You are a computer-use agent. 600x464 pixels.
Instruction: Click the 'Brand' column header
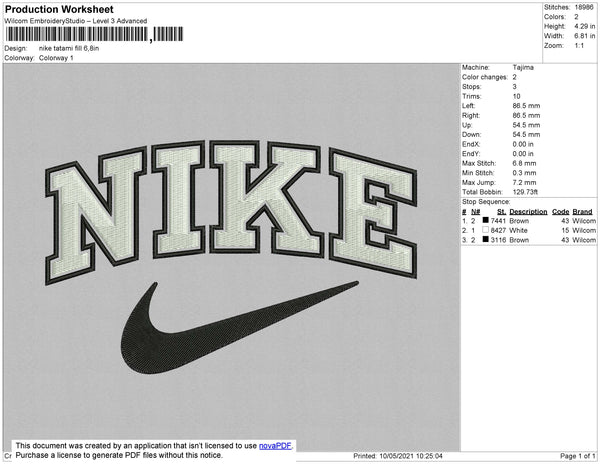[582, 212]
